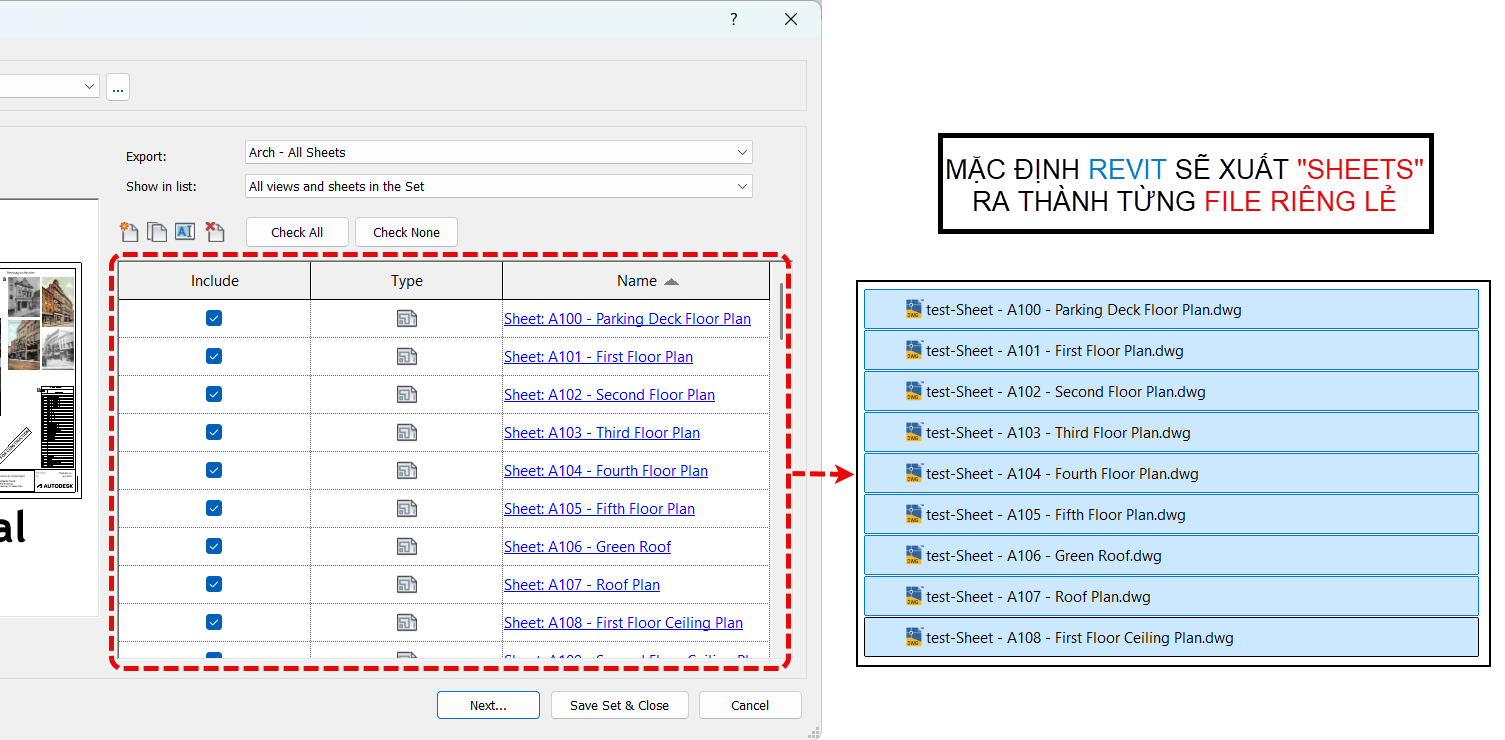The height and width of the screenshot is (740, 1505).
Task: Click the Duplicate Set icon
Action: coord(157,232)
